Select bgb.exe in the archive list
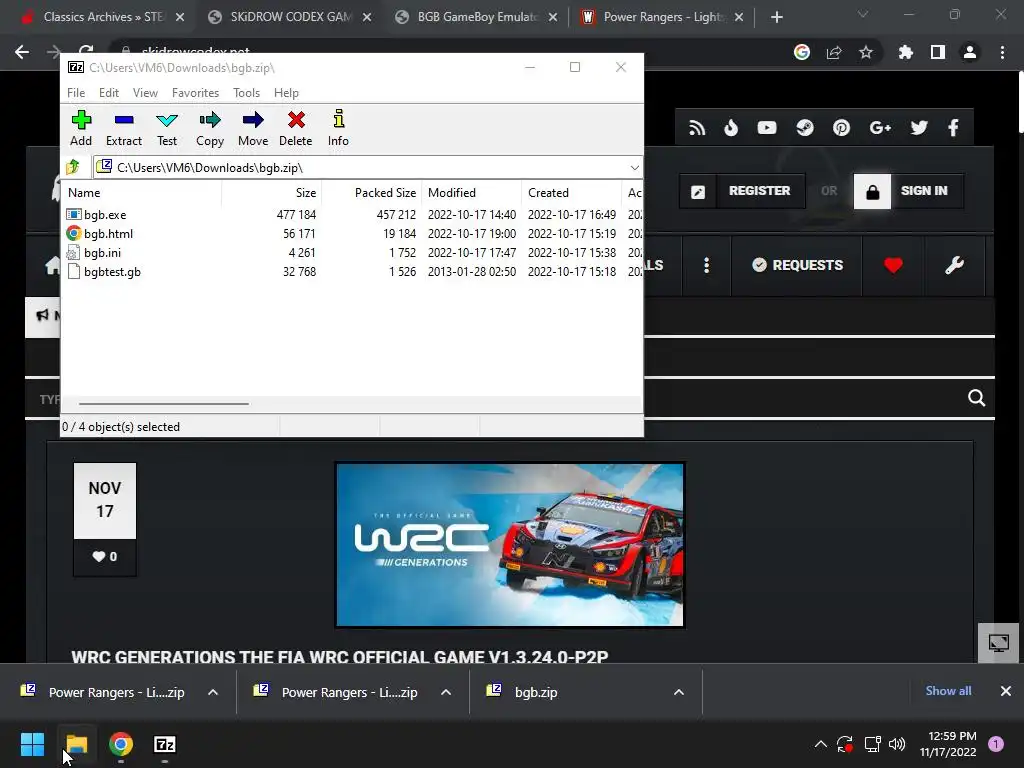This screenshot has height=768, width=1024. tap(351, 214)
